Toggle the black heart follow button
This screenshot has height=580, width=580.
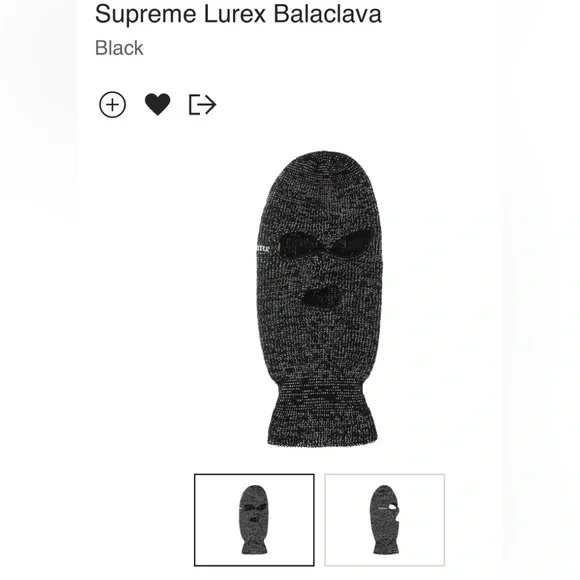point(158,104)
